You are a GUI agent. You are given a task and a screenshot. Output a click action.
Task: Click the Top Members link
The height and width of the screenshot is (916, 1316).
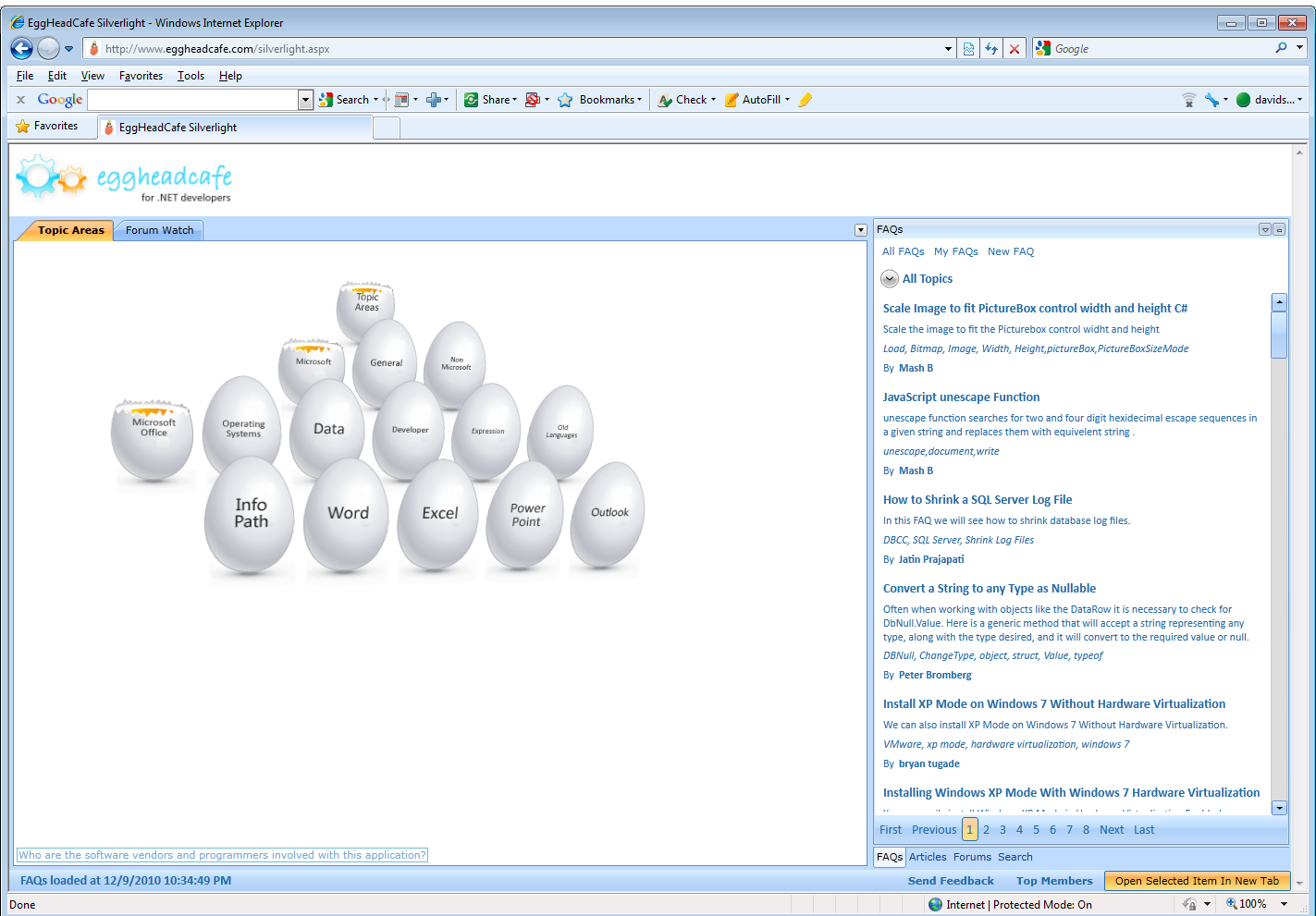point(1054,881)
